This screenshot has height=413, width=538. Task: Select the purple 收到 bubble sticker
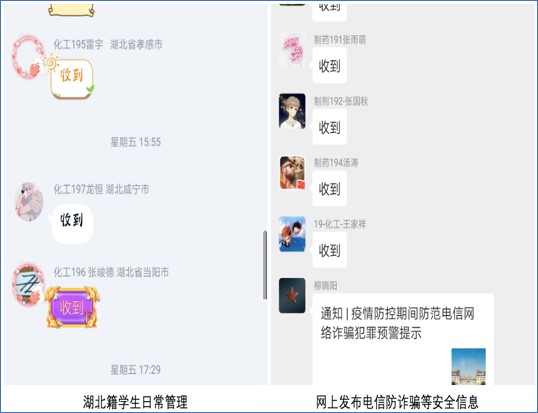(72, 307)
